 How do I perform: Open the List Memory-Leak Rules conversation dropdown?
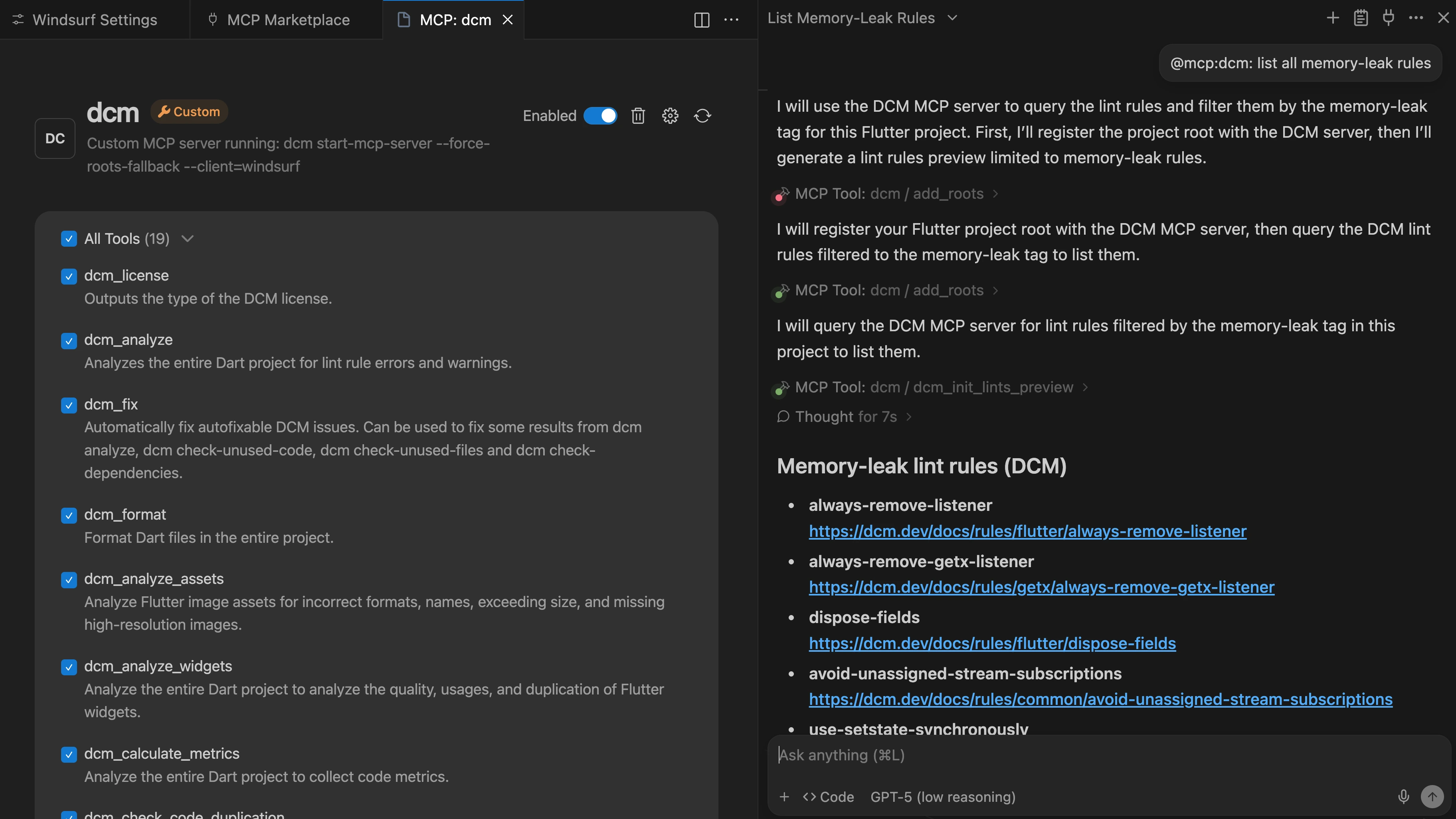[952, 18]
